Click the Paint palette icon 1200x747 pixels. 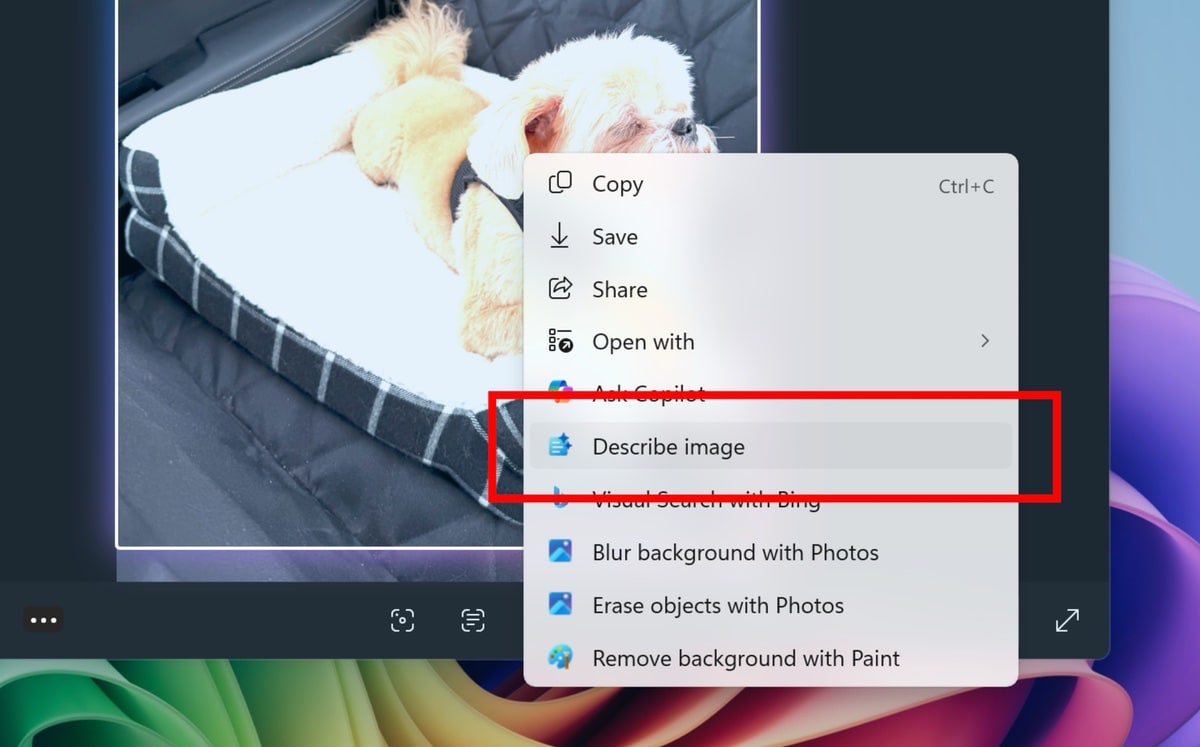tap(560, 658)
